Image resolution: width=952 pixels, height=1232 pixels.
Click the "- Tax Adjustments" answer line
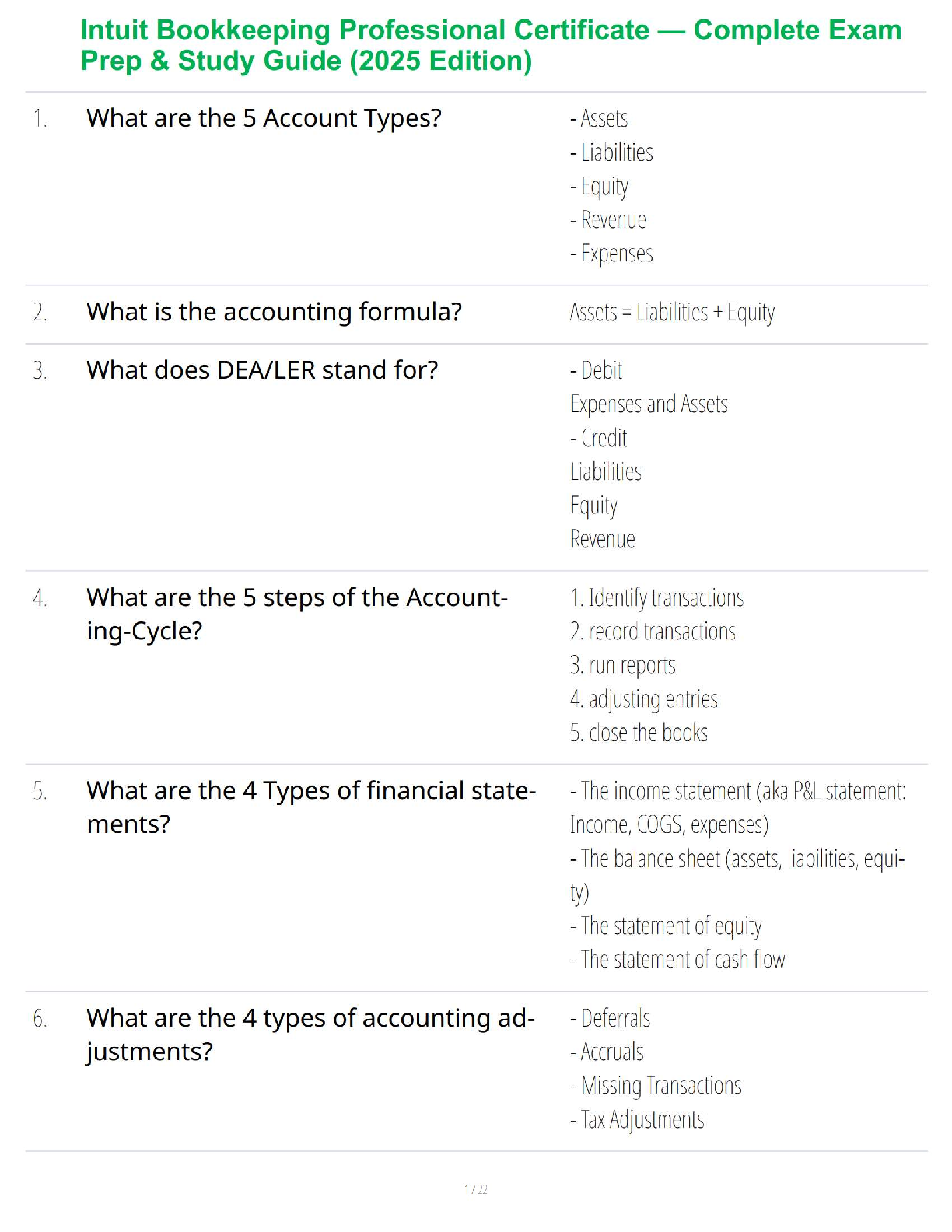637,1119
